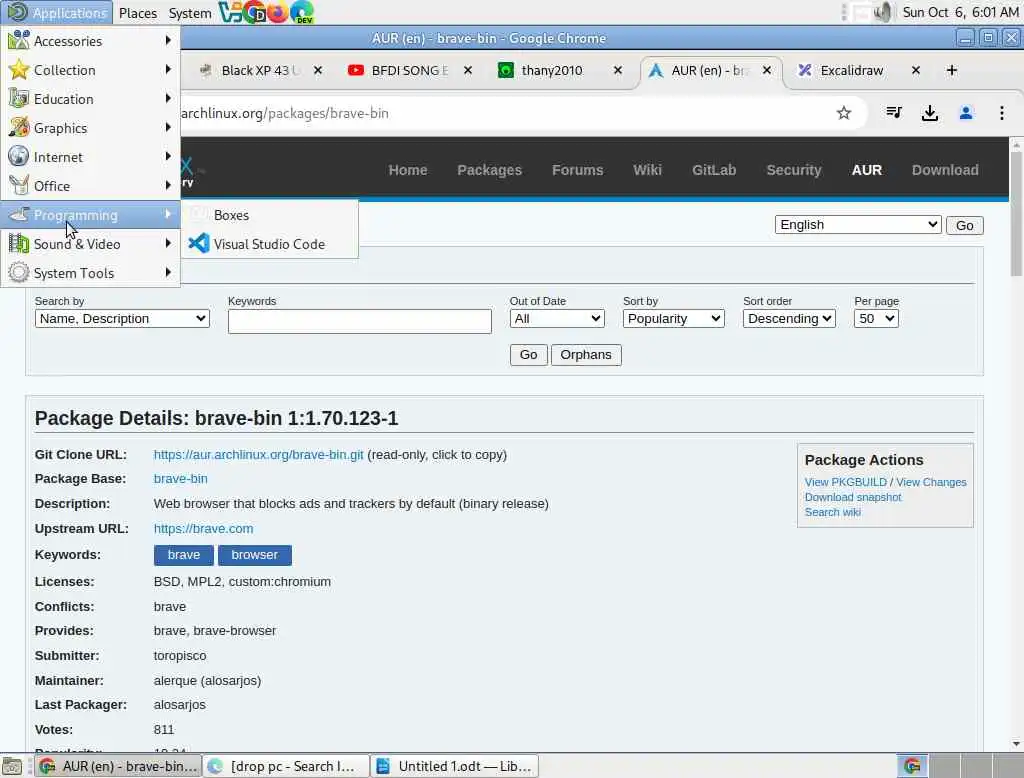Click Keywords search input field
This screenshot has width=1024, height=778.
[x=359, y=321]
